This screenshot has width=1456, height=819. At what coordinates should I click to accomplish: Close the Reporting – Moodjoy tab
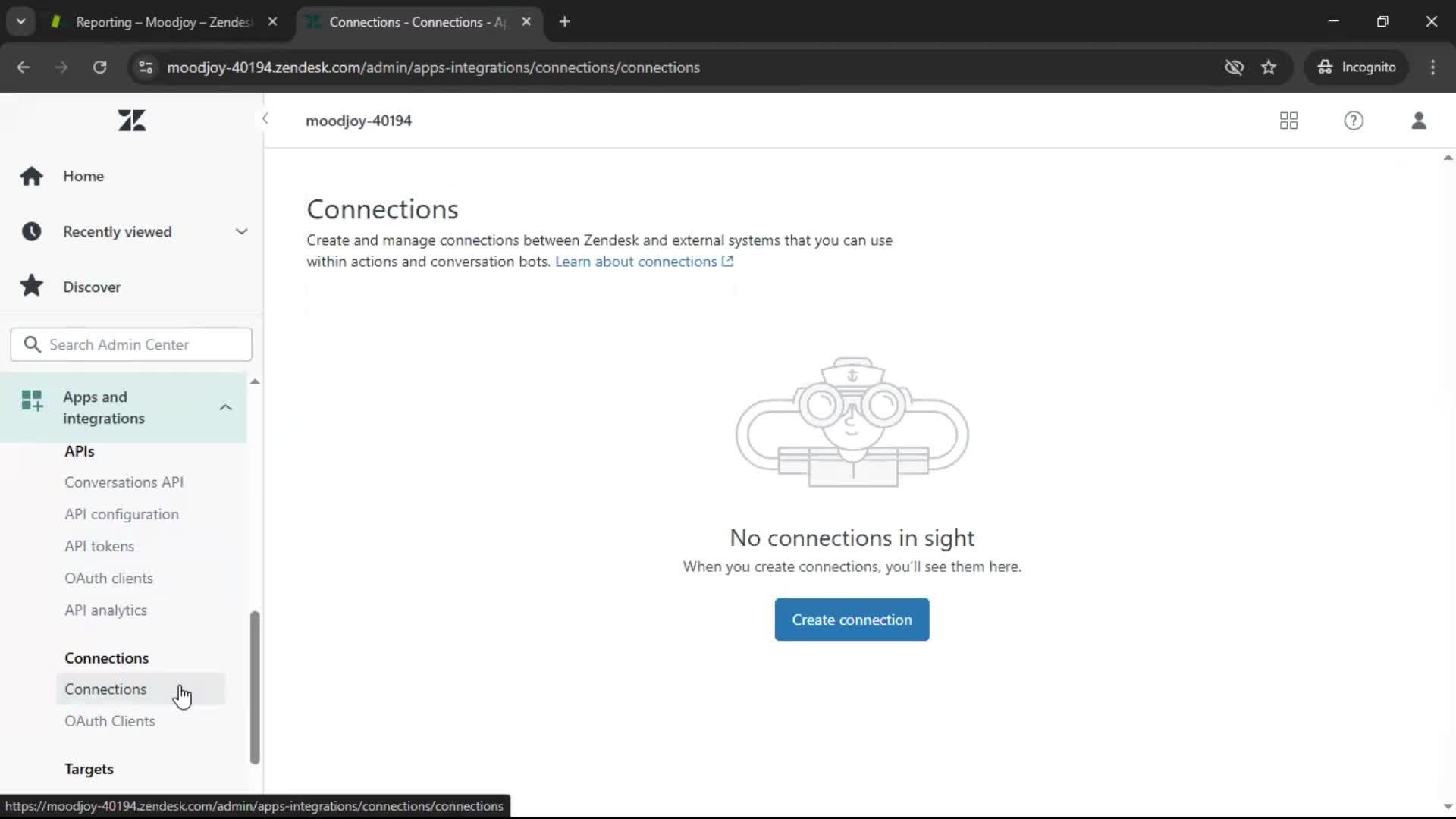click(x=272, y=22)
